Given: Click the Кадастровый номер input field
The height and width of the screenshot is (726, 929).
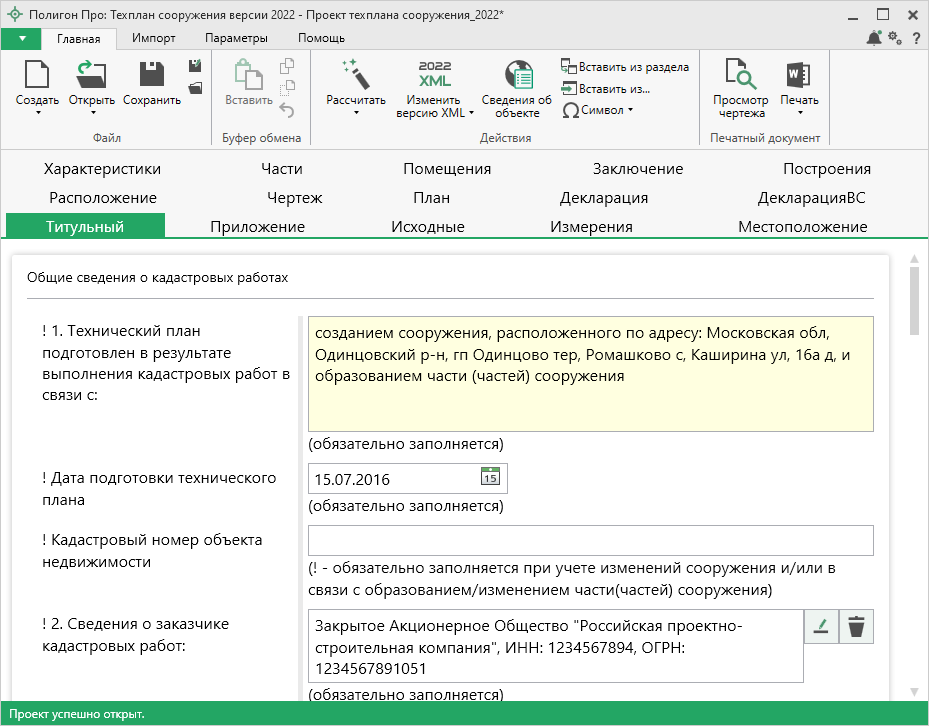Looking at the screenshot, I should (590, 540).
